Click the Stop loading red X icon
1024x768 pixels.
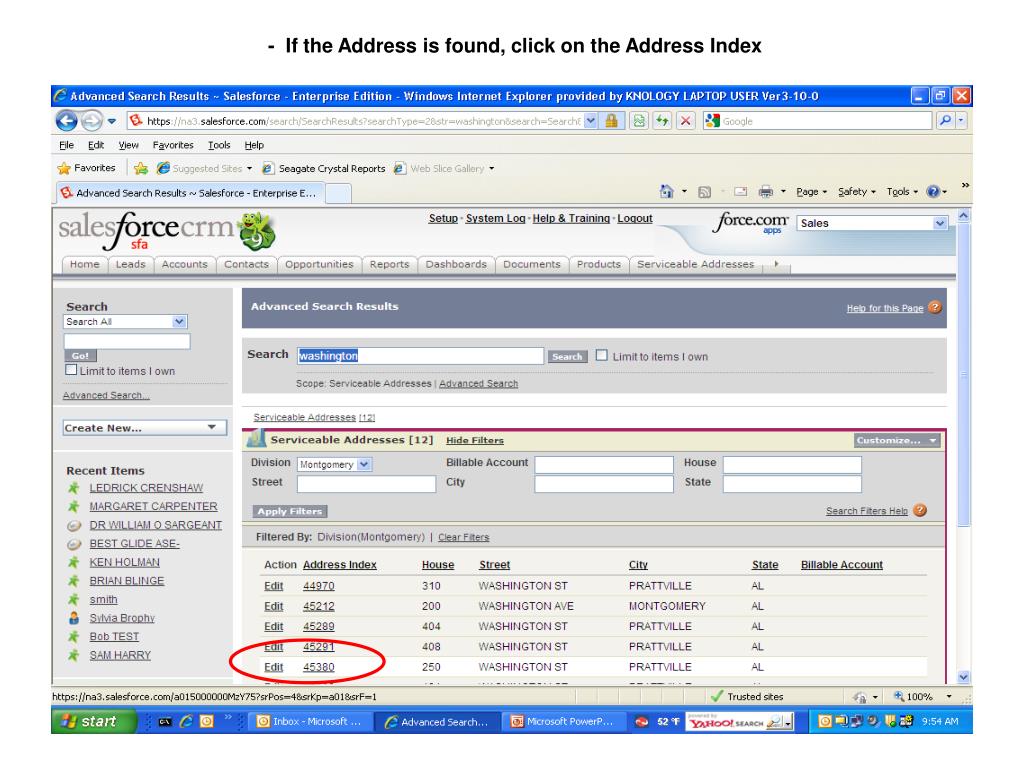pyautogui.click(x=685, y=121)
